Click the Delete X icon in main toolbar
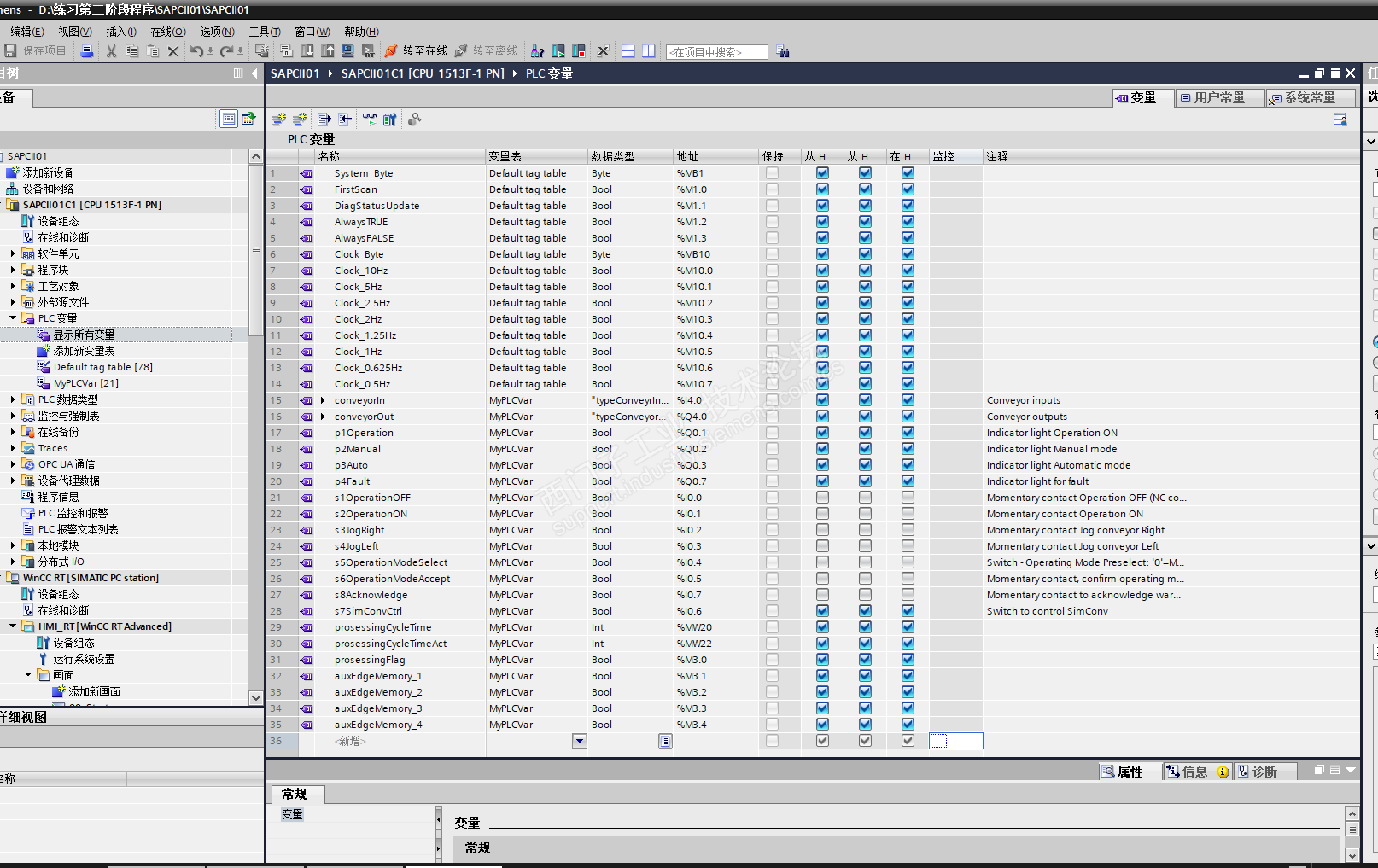This screenshot has width=1378, height=868. coord(173,51)
